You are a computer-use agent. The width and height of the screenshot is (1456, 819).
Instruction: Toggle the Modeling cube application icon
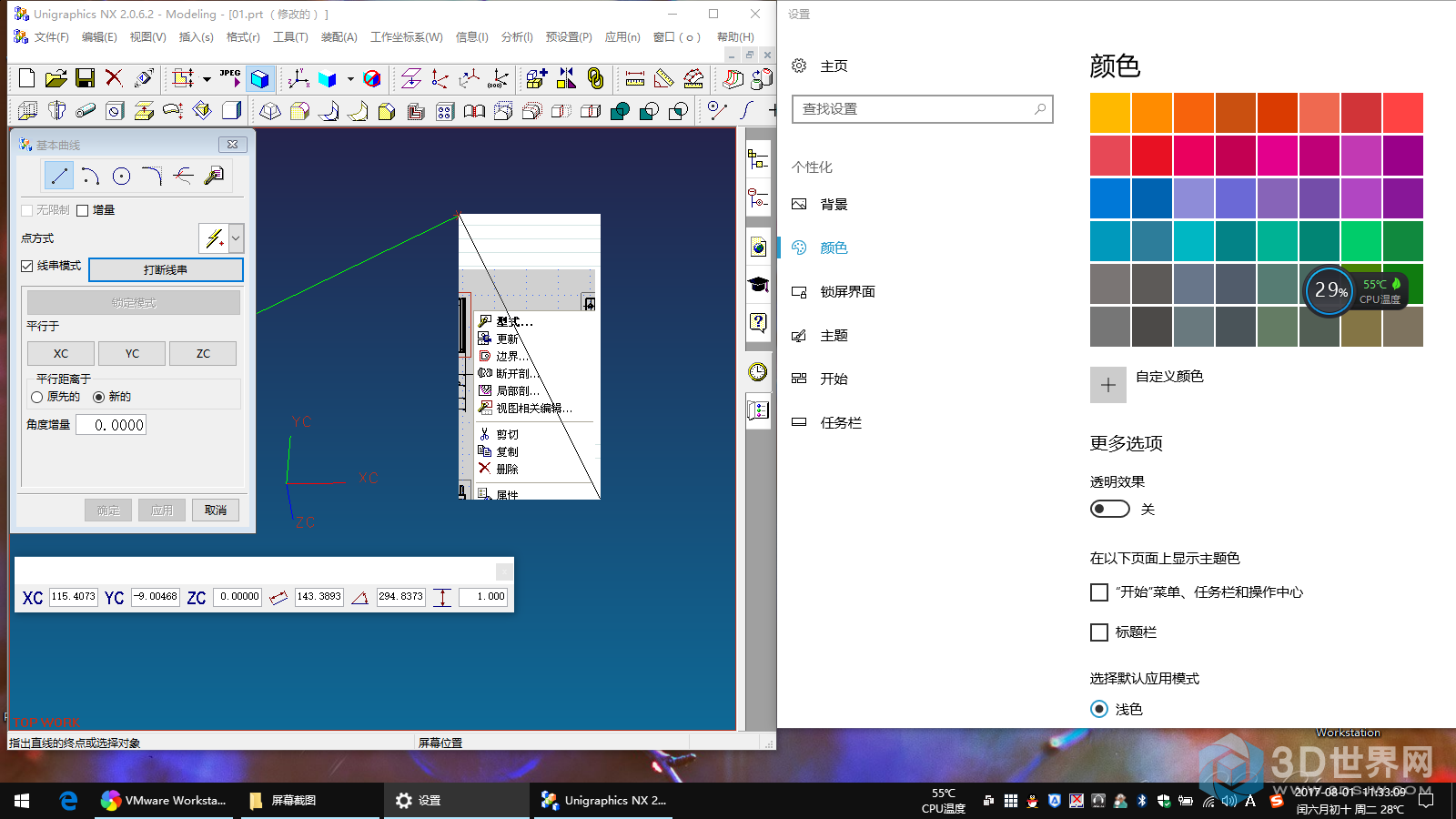coord(260,79)
